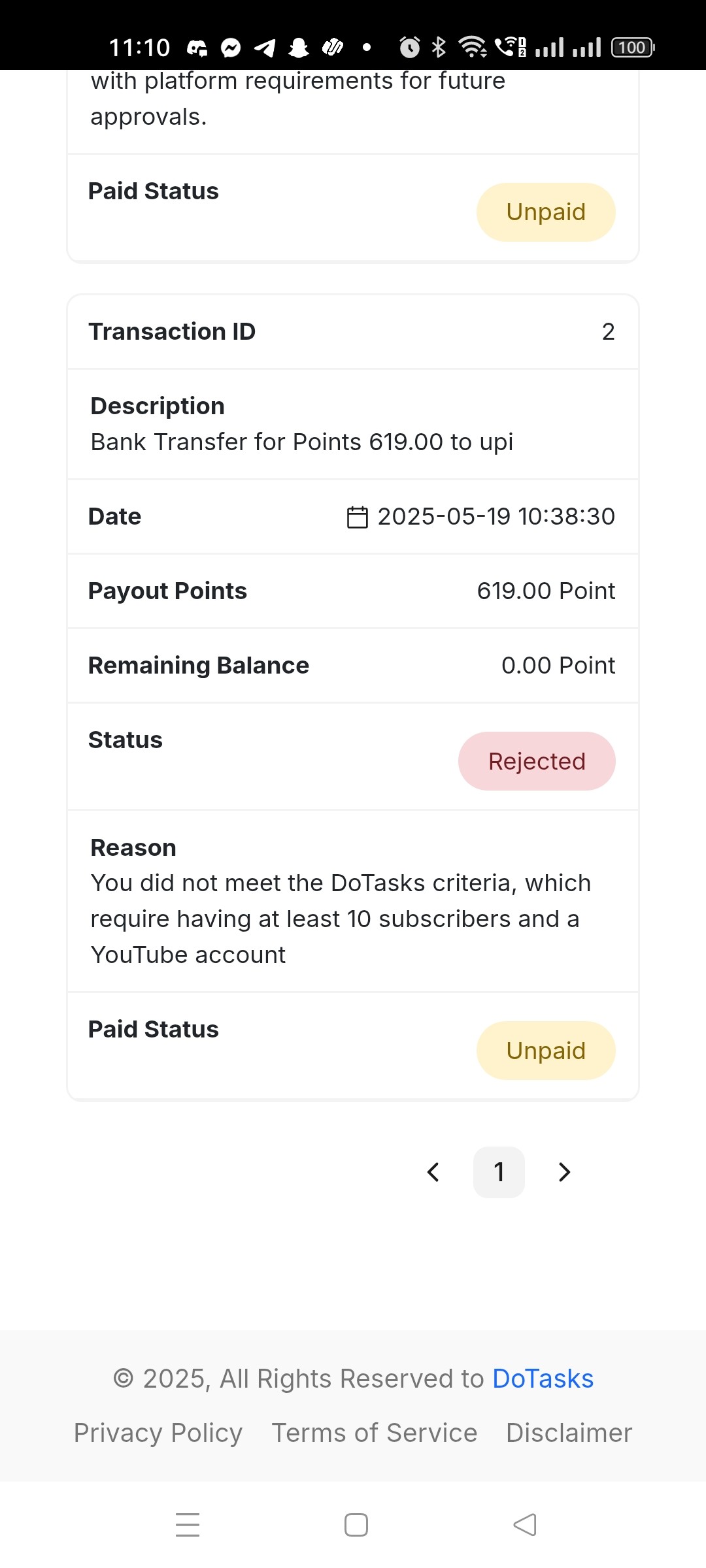The image size is (706, 1568).
Task: Open Terms of Service link
Action: [x=375, y=1433]
